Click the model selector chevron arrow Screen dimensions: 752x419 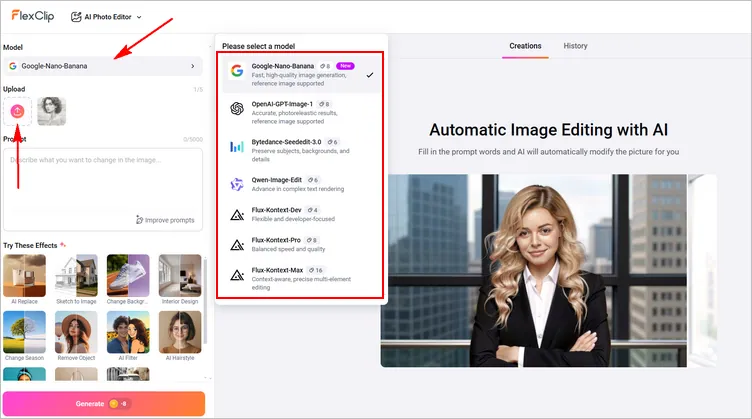(x=193, y=66)
